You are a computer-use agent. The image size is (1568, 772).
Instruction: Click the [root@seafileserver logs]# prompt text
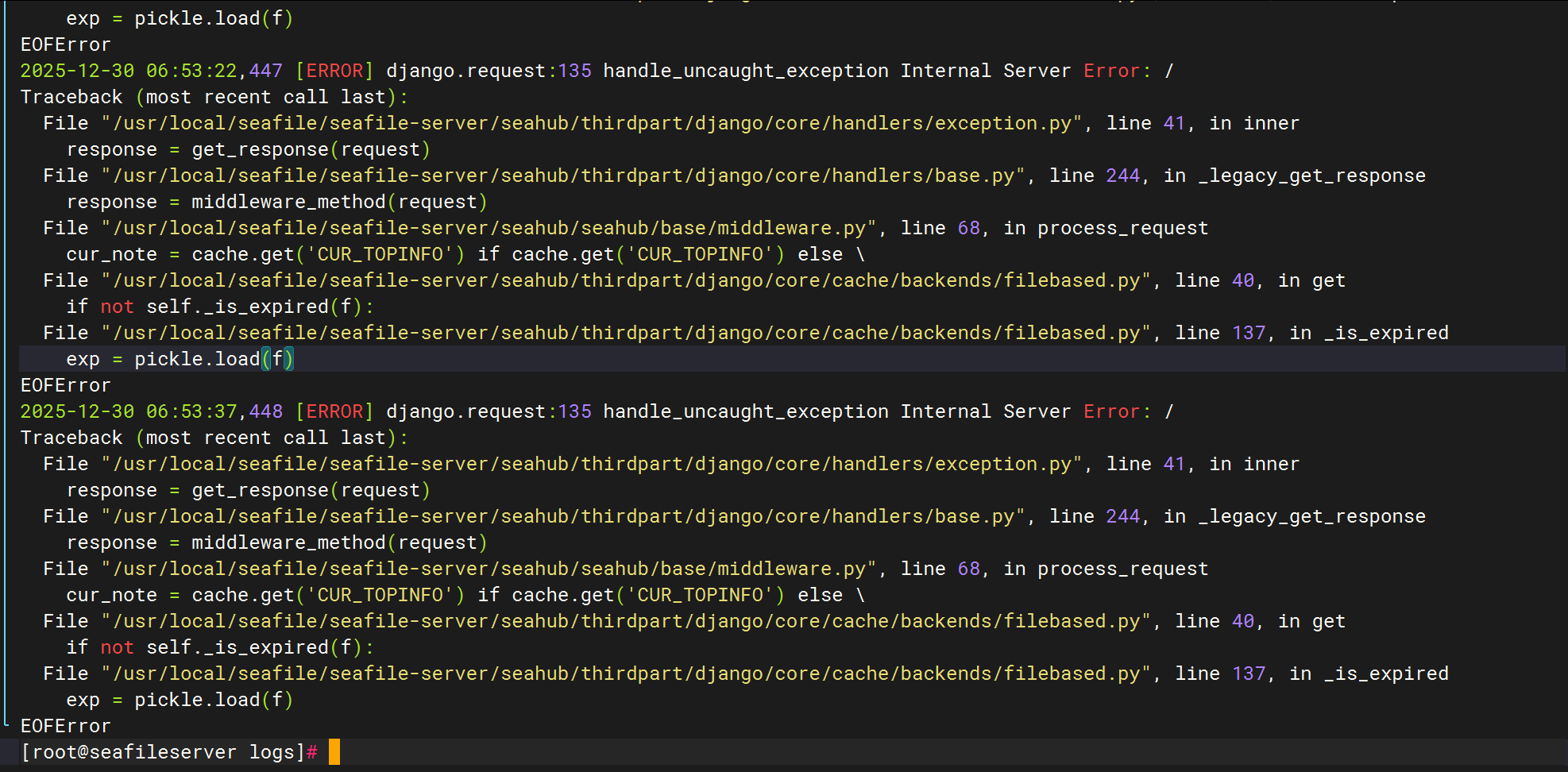pyautogui.click(x=168, y=751)
